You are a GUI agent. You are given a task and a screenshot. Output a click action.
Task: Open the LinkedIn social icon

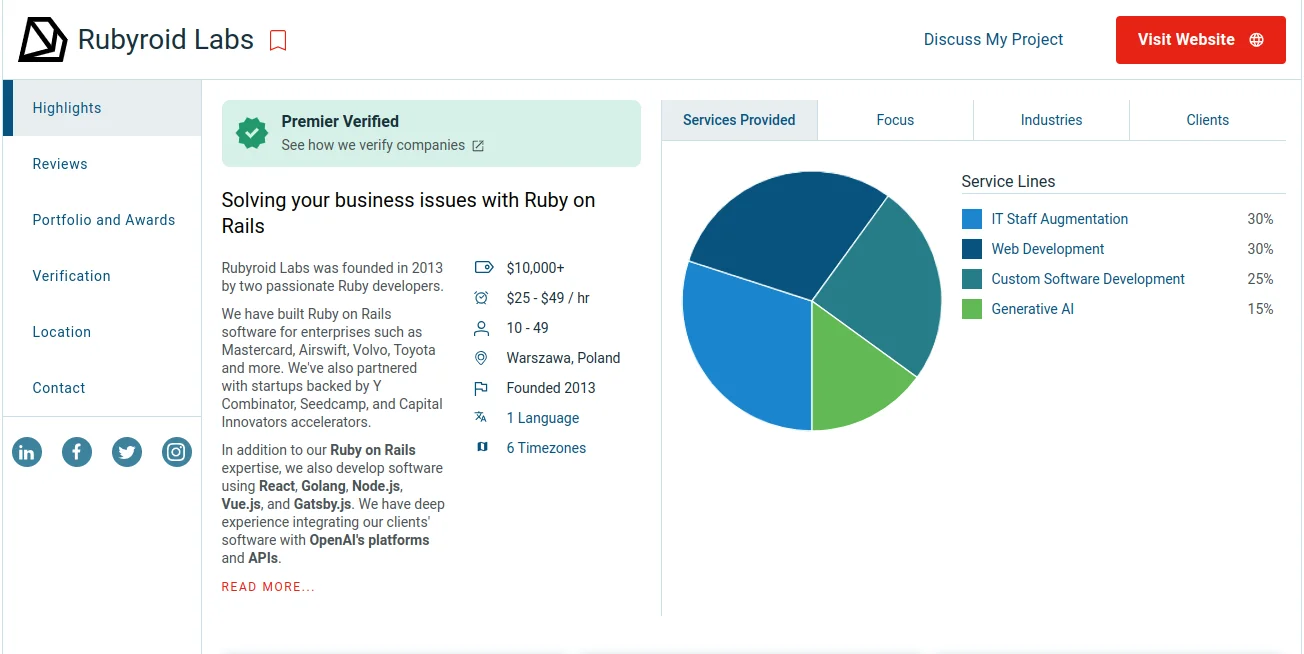point(27,452)
